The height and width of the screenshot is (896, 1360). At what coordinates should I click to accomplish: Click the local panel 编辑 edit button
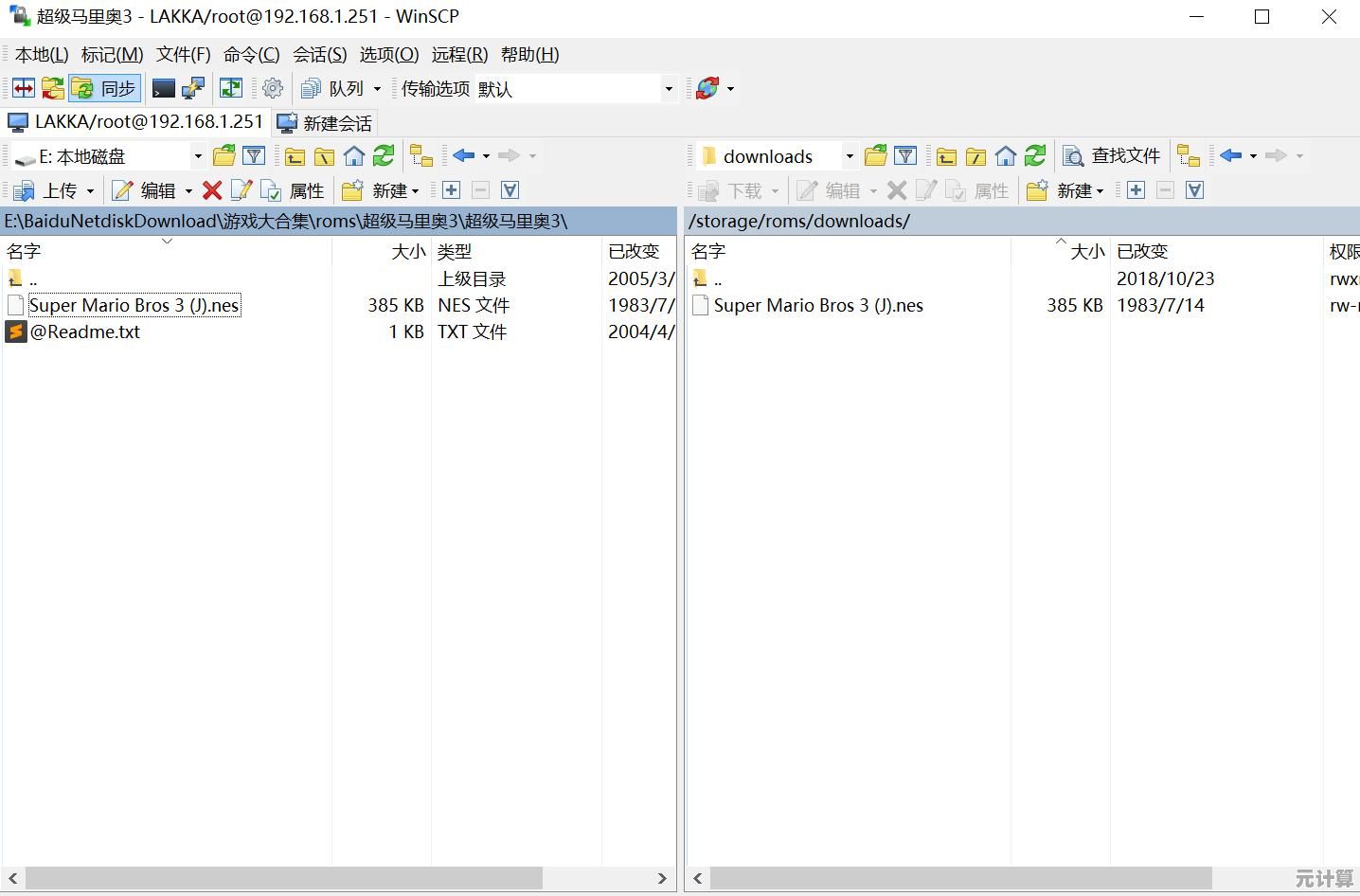click(145, 190)
